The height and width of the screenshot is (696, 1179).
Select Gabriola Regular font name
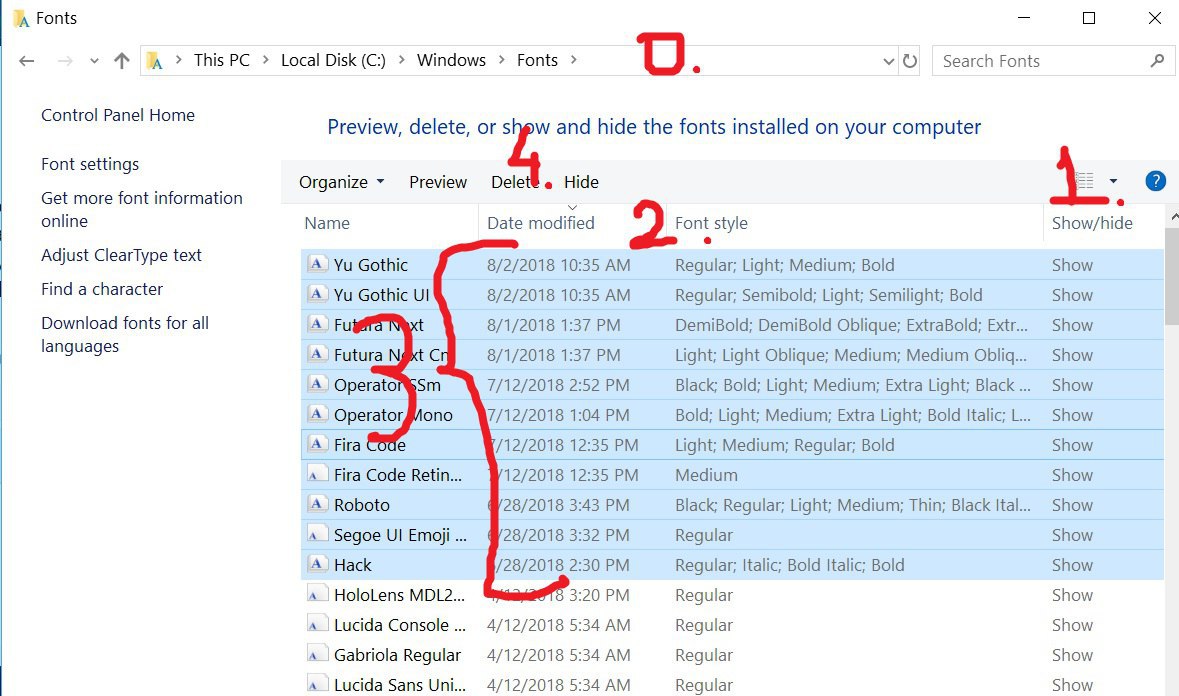point(397,655)
